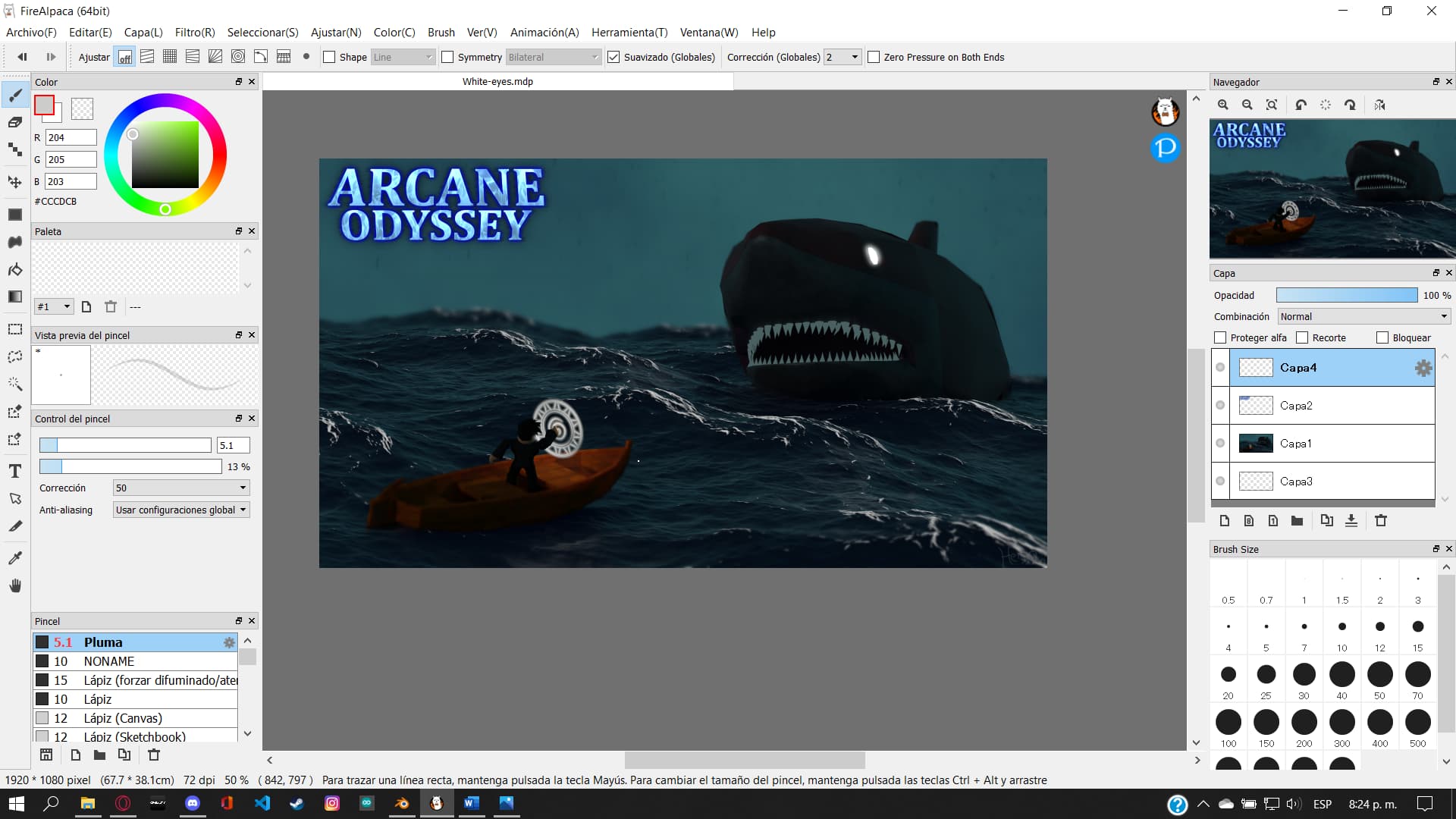Select the Lasso selection tool
1456x819 pixels.
(x=15, y=356)
